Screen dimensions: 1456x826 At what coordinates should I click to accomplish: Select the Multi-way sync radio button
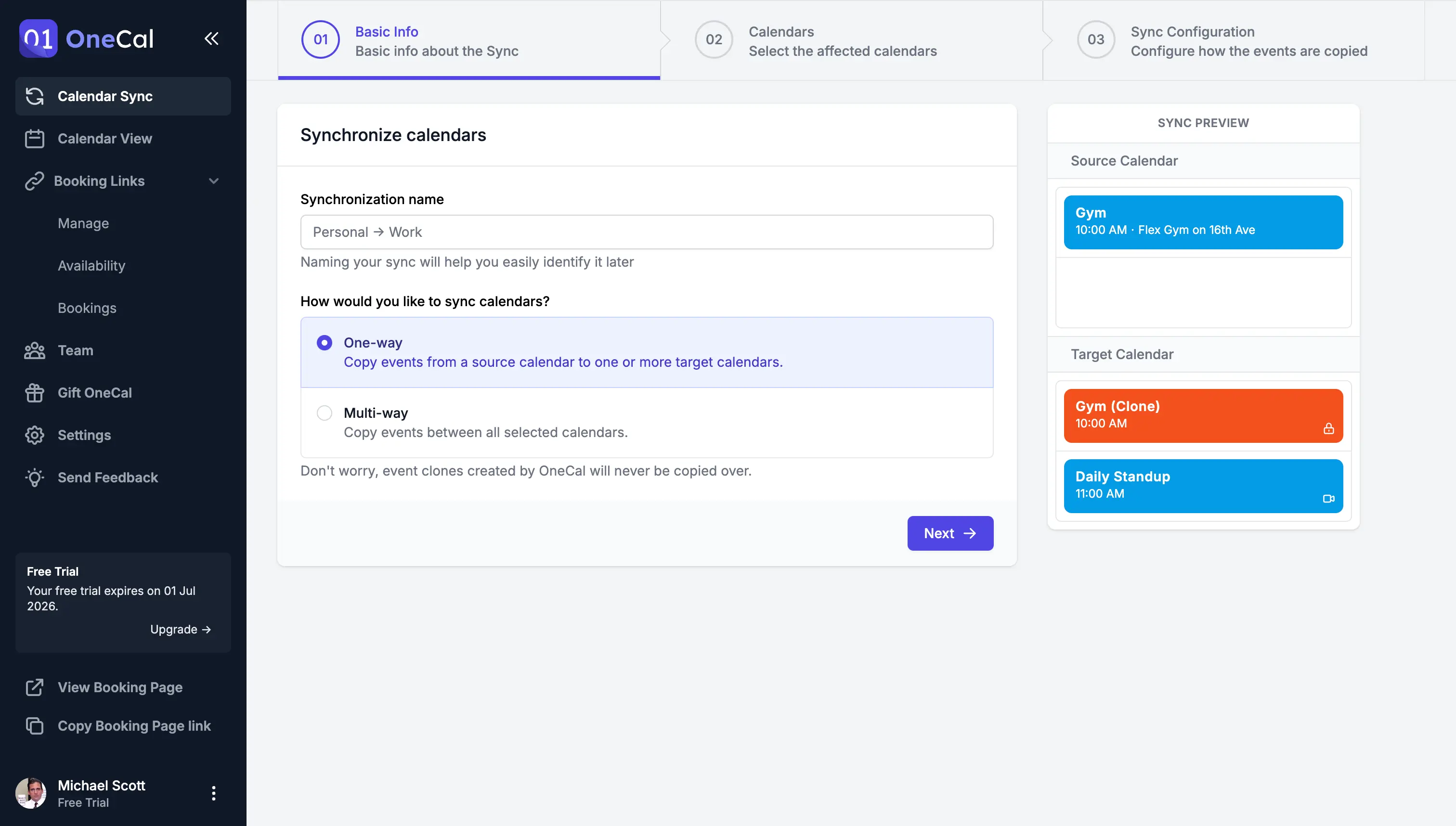[324, 412]
